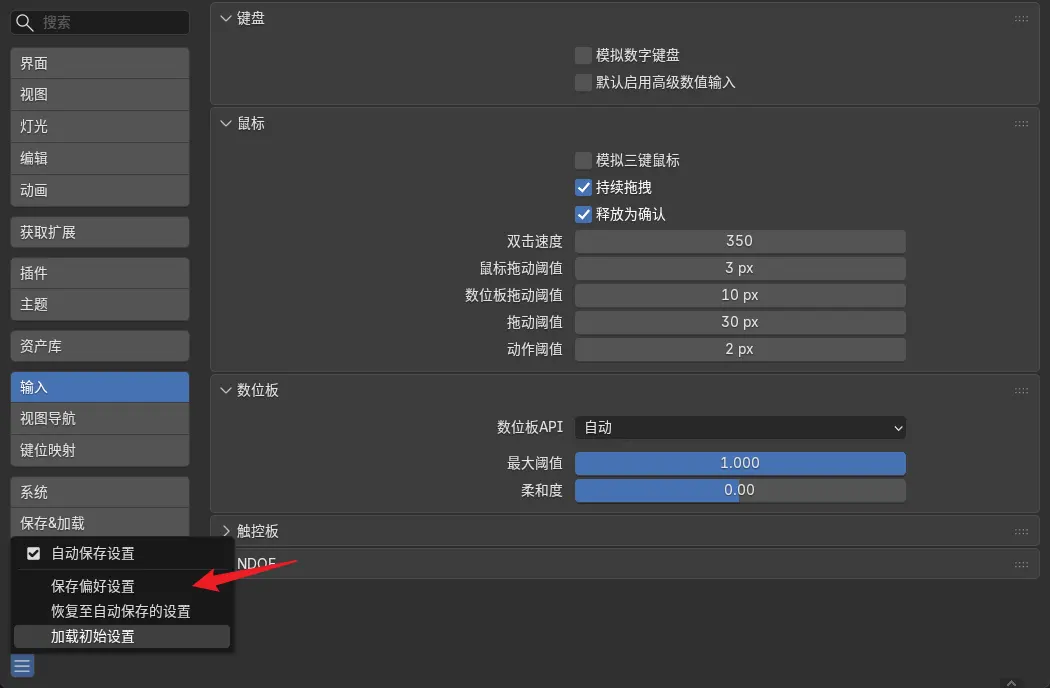Open the 动画 preferences tab
This screenshot has height=688, width=1050.
click(x=100, y=191)
